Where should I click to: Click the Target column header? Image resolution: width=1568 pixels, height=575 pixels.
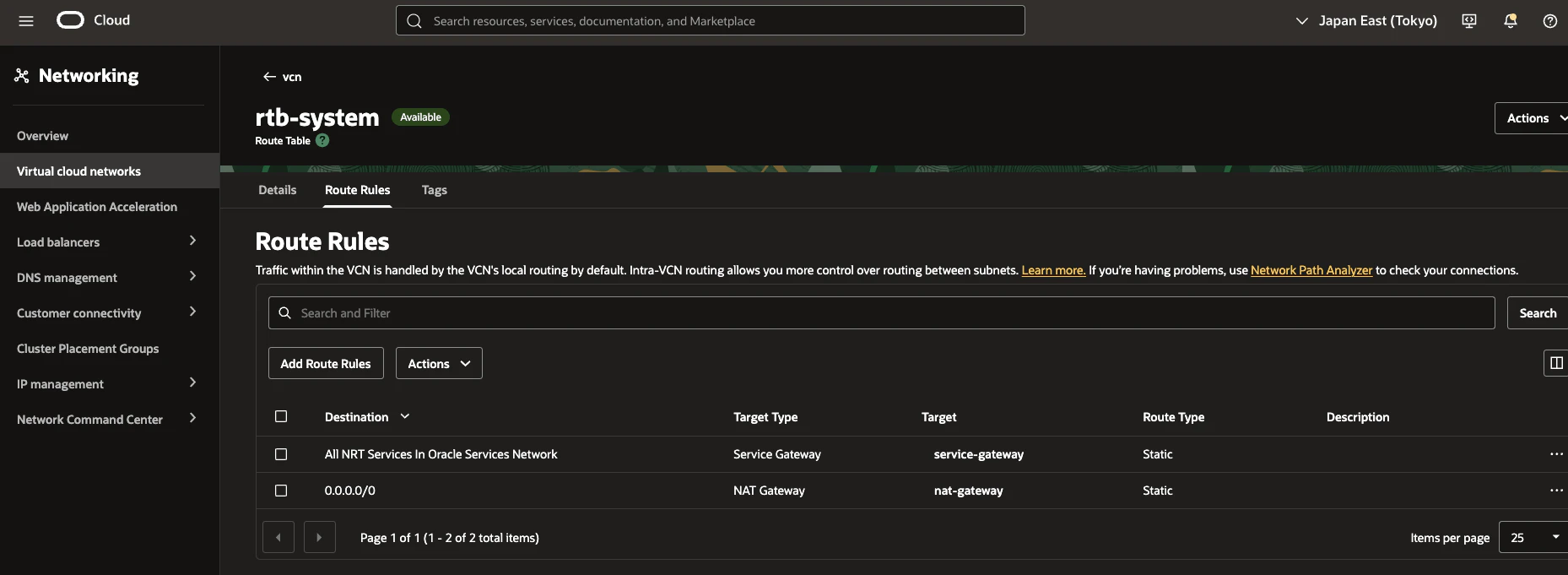[938, 417]
